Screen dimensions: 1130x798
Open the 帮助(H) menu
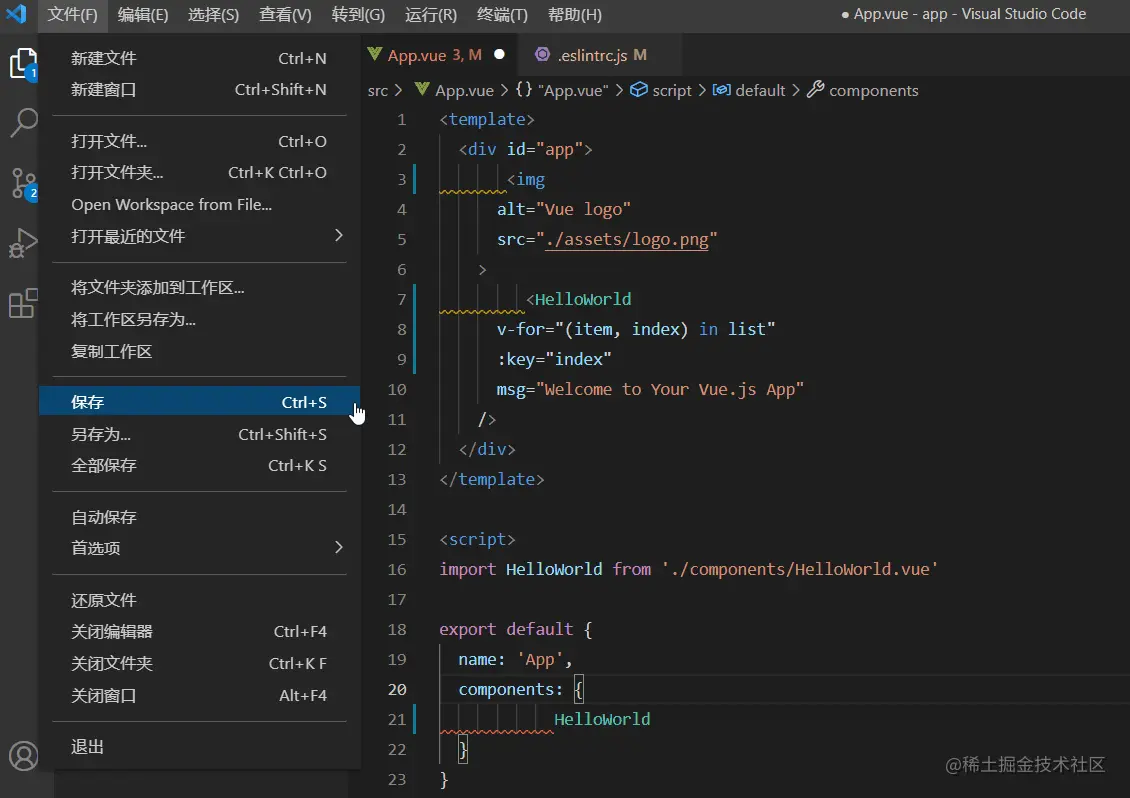[x=574, y=14]
